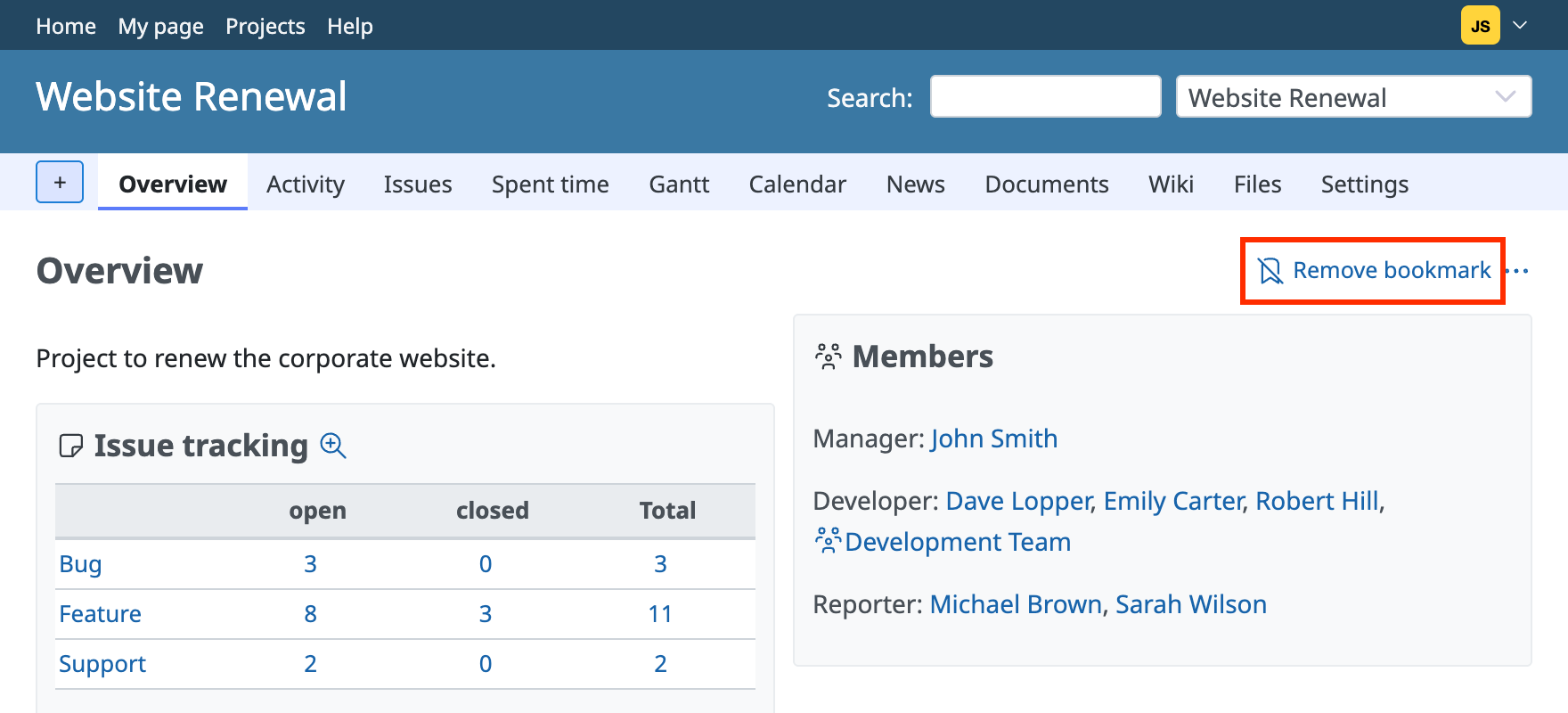Open the Website Renewal project jump dropdown
Viewport: 1568px width, 713px height.
coord(1353,96)
